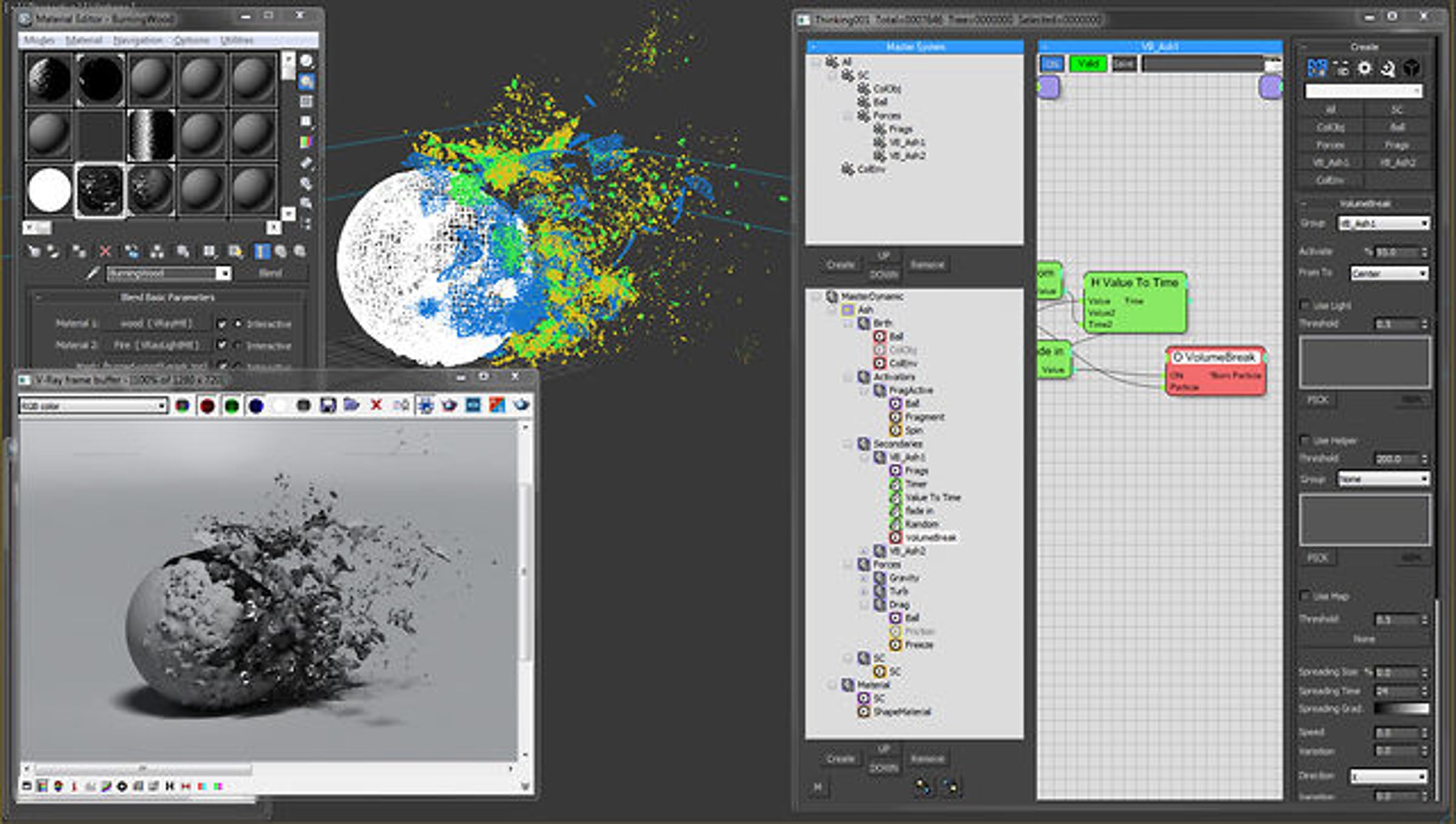Open RGB color channel dropdown in frame buffer
The width and height of the screenshot is (1456, 824).
93,405
